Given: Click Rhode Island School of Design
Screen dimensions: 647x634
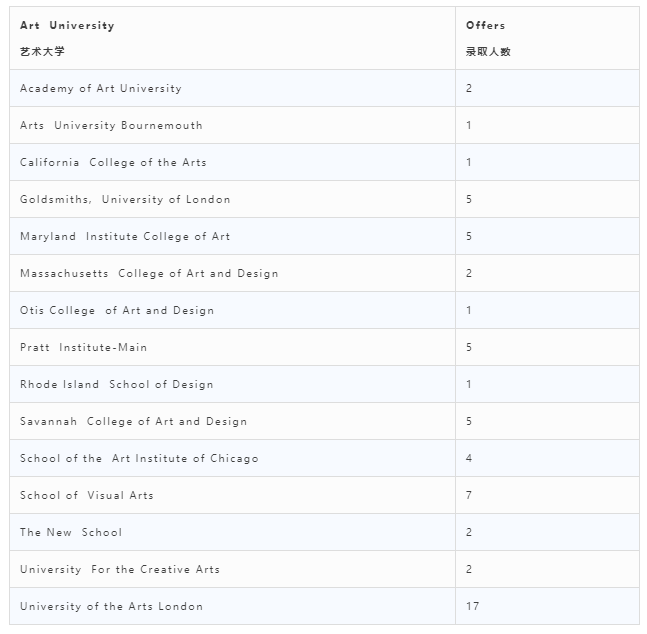Looking at the screenshot, I should (x=116, y=385).
